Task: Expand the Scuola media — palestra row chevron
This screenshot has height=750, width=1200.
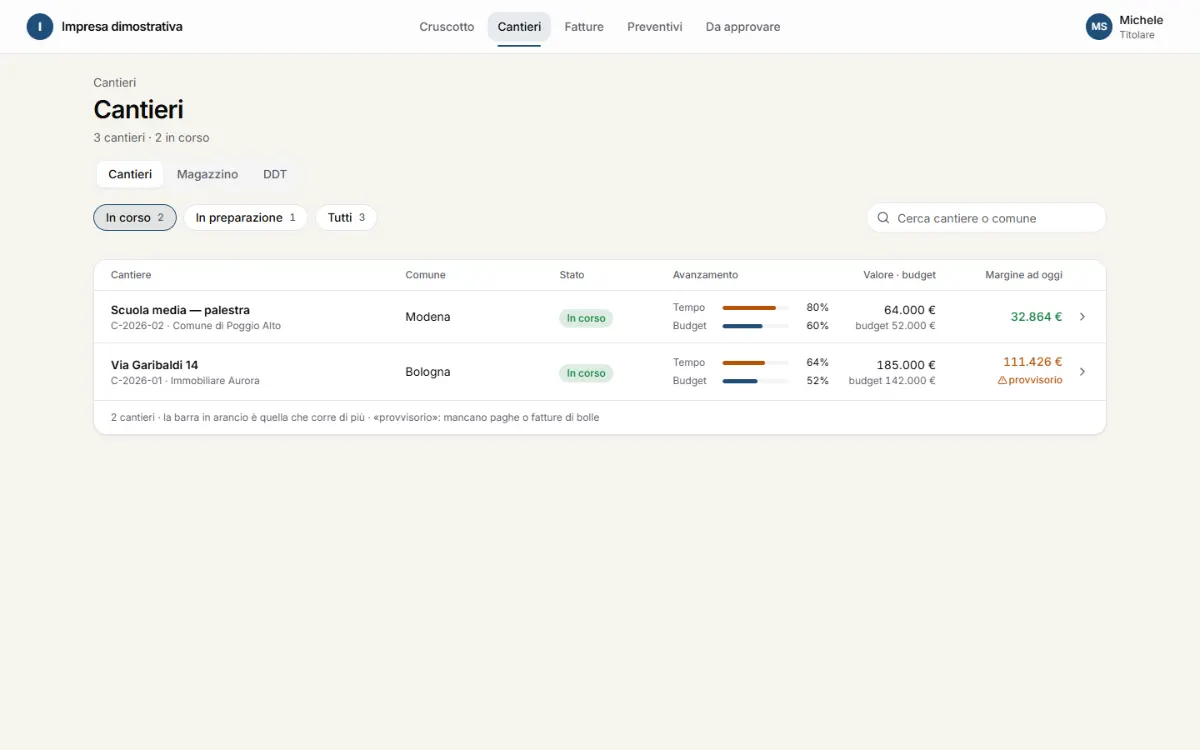Action: point(1082,317)
